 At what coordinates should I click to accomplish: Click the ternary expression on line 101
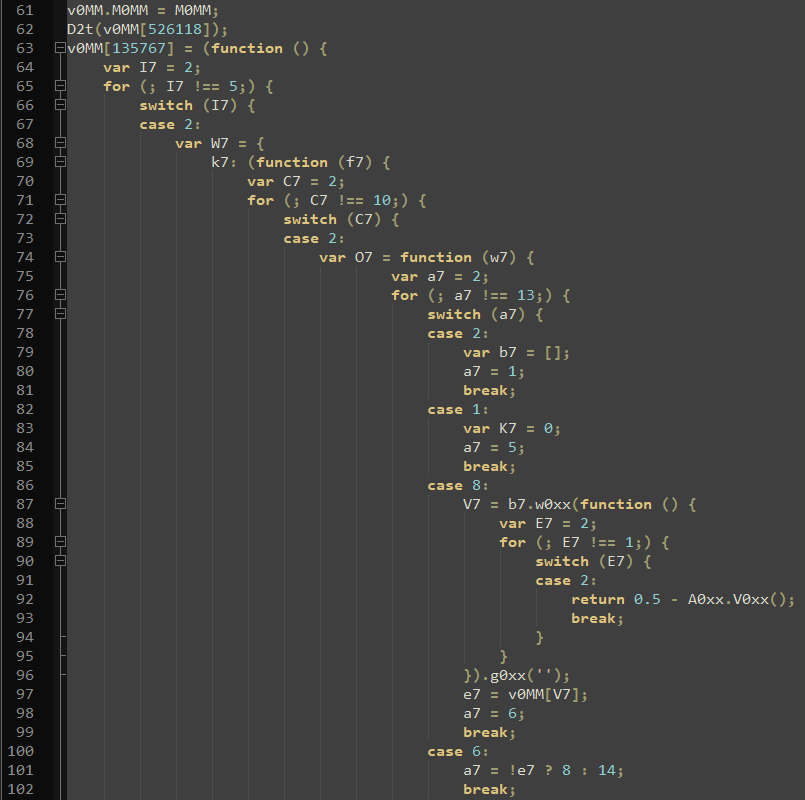(544, 770)
